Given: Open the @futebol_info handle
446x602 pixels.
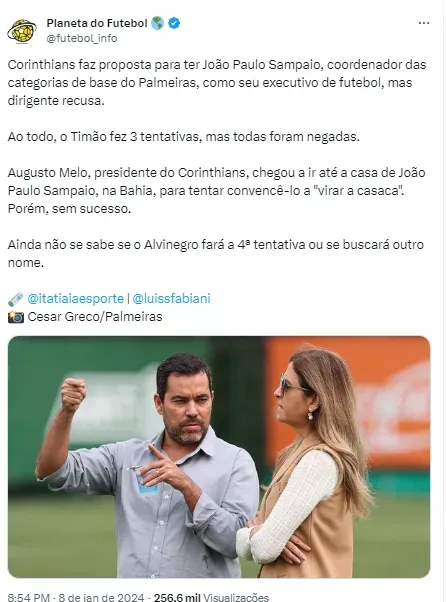Looking at the screenshot, I should [x=82, y=38].
